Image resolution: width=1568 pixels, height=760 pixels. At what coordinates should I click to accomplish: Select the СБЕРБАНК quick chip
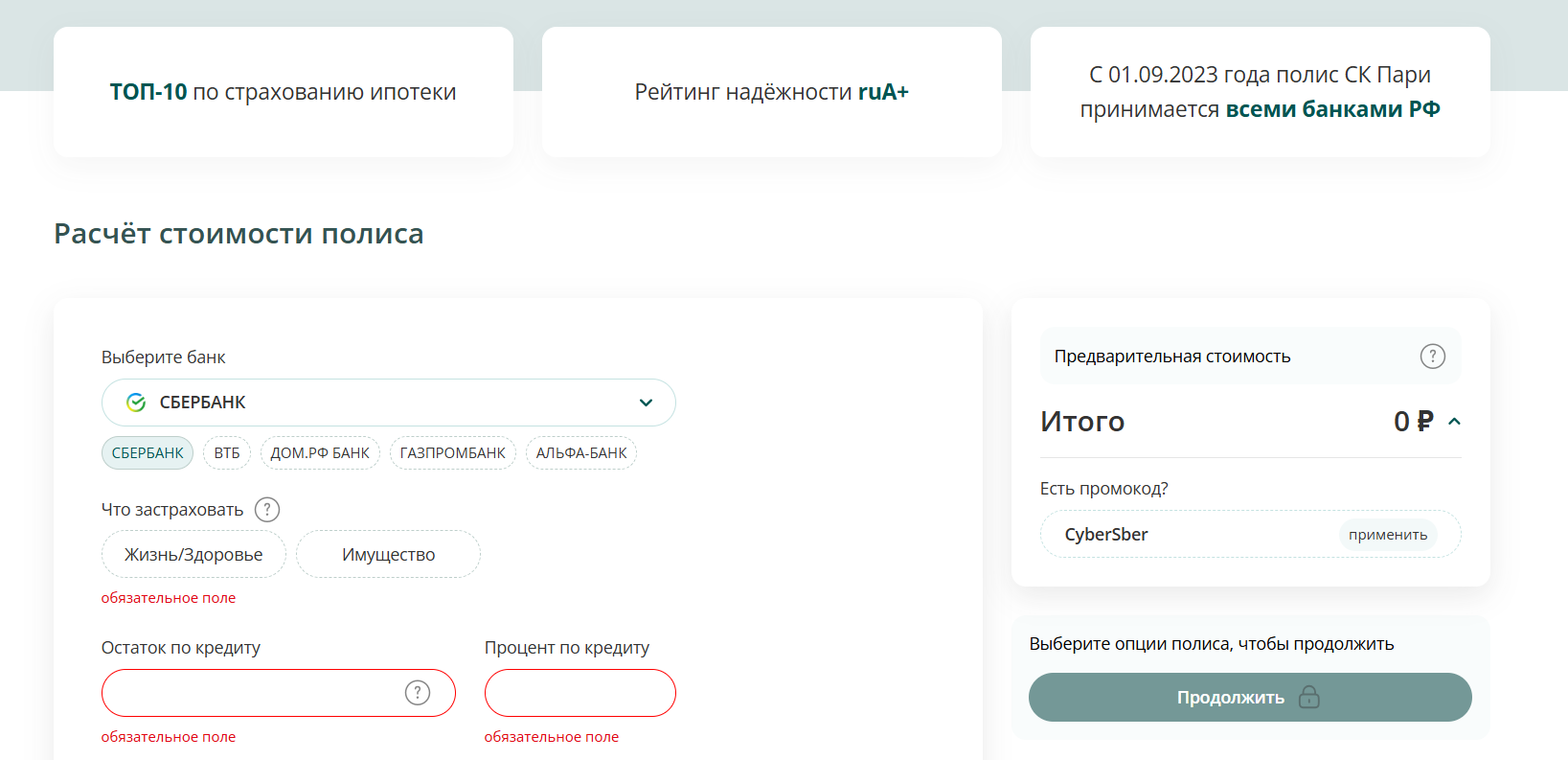point(148,453)
